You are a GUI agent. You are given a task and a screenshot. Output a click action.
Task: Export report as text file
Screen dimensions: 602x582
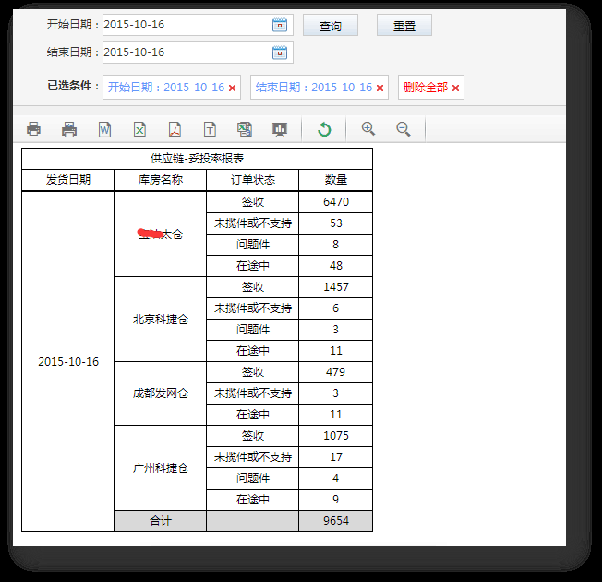click(209, 129)
